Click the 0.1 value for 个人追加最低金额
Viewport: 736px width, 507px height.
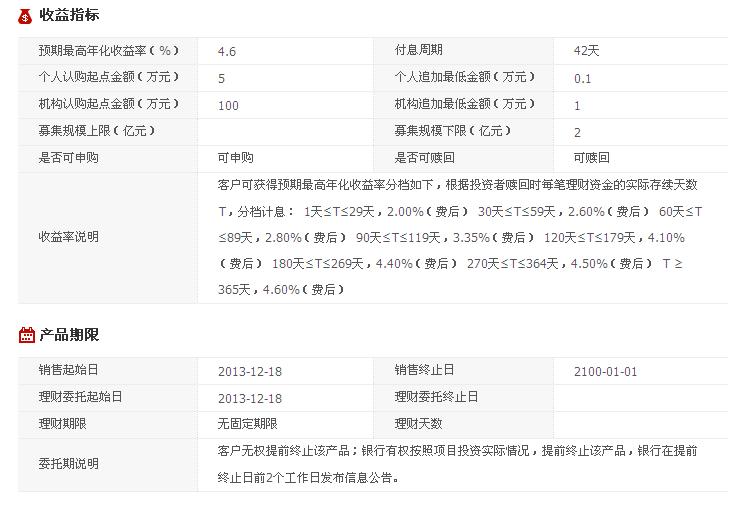click(583, 78)
